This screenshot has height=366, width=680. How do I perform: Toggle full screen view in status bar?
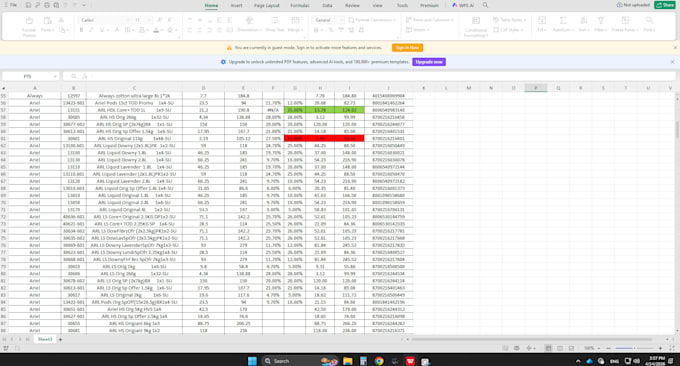click(672, 348)
